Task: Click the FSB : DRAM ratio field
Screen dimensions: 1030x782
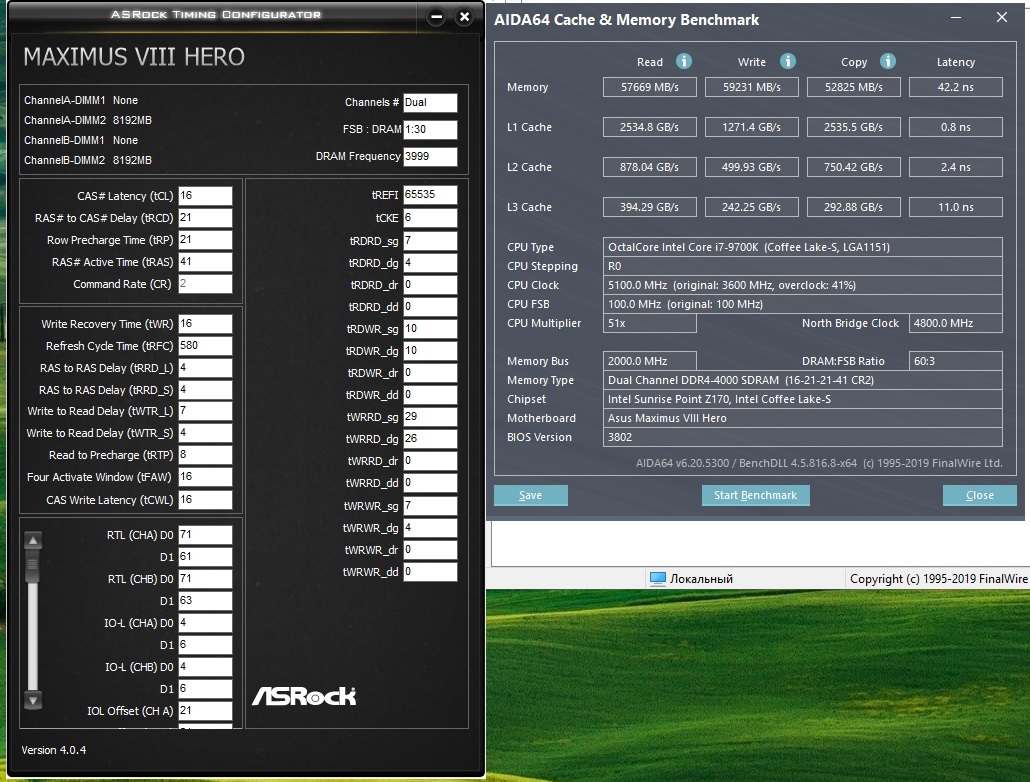Action: [x=430, y=129]
